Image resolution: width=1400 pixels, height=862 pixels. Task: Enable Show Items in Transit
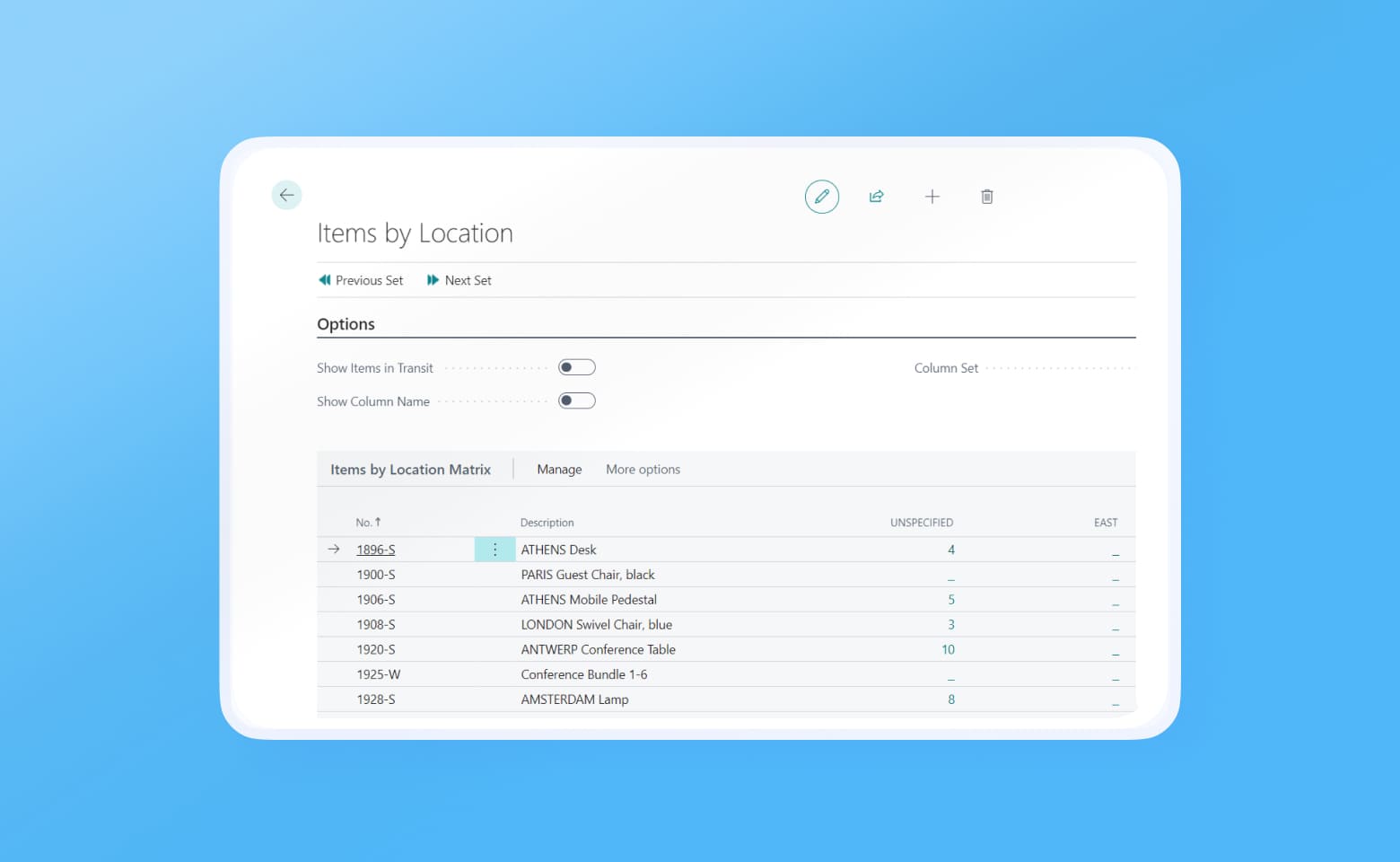[x=577, y=367]
